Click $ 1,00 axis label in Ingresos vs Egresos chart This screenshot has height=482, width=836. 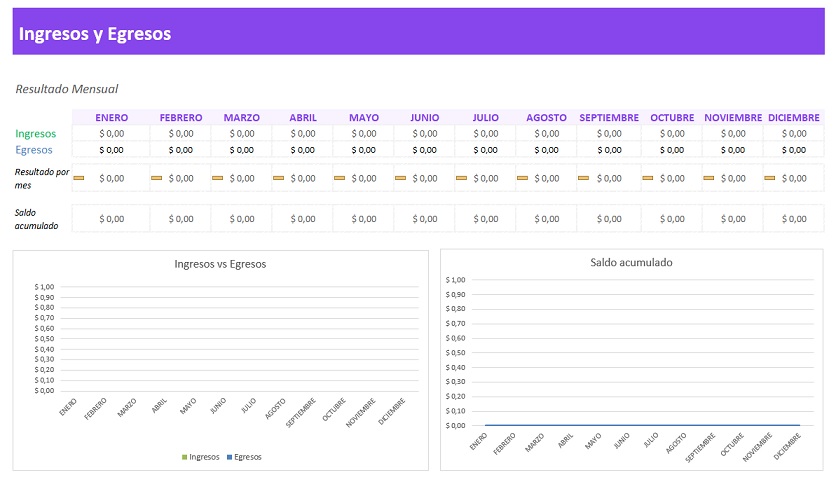[44, 287]
